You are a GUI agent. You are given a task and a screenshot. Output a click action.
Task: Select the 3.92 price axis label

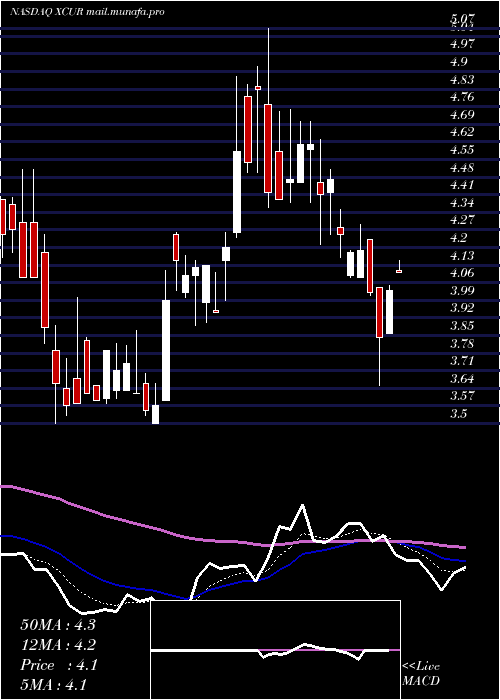coord(464,308)
